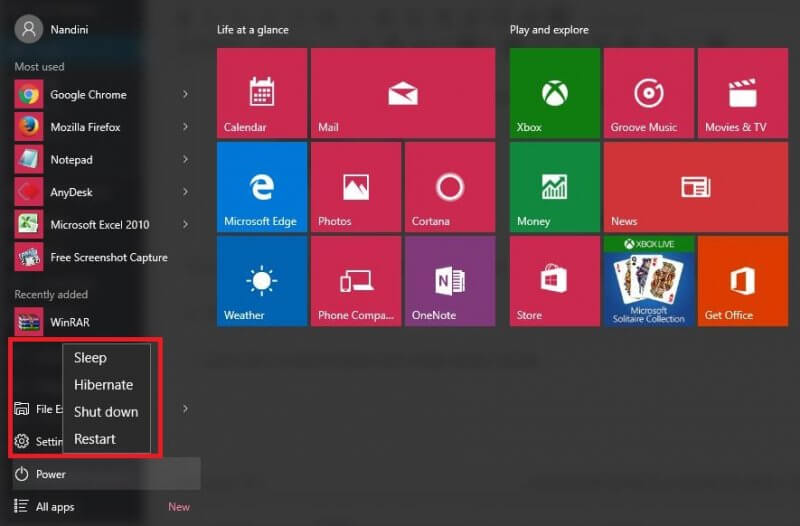Expand Notepad jump list arrow

coord(185,159)
